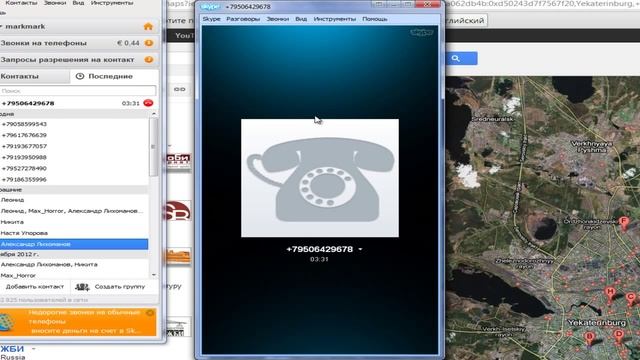Click the Поиск search field in Skype
This screenshot has height=360, width=640.
click(78, 91)
